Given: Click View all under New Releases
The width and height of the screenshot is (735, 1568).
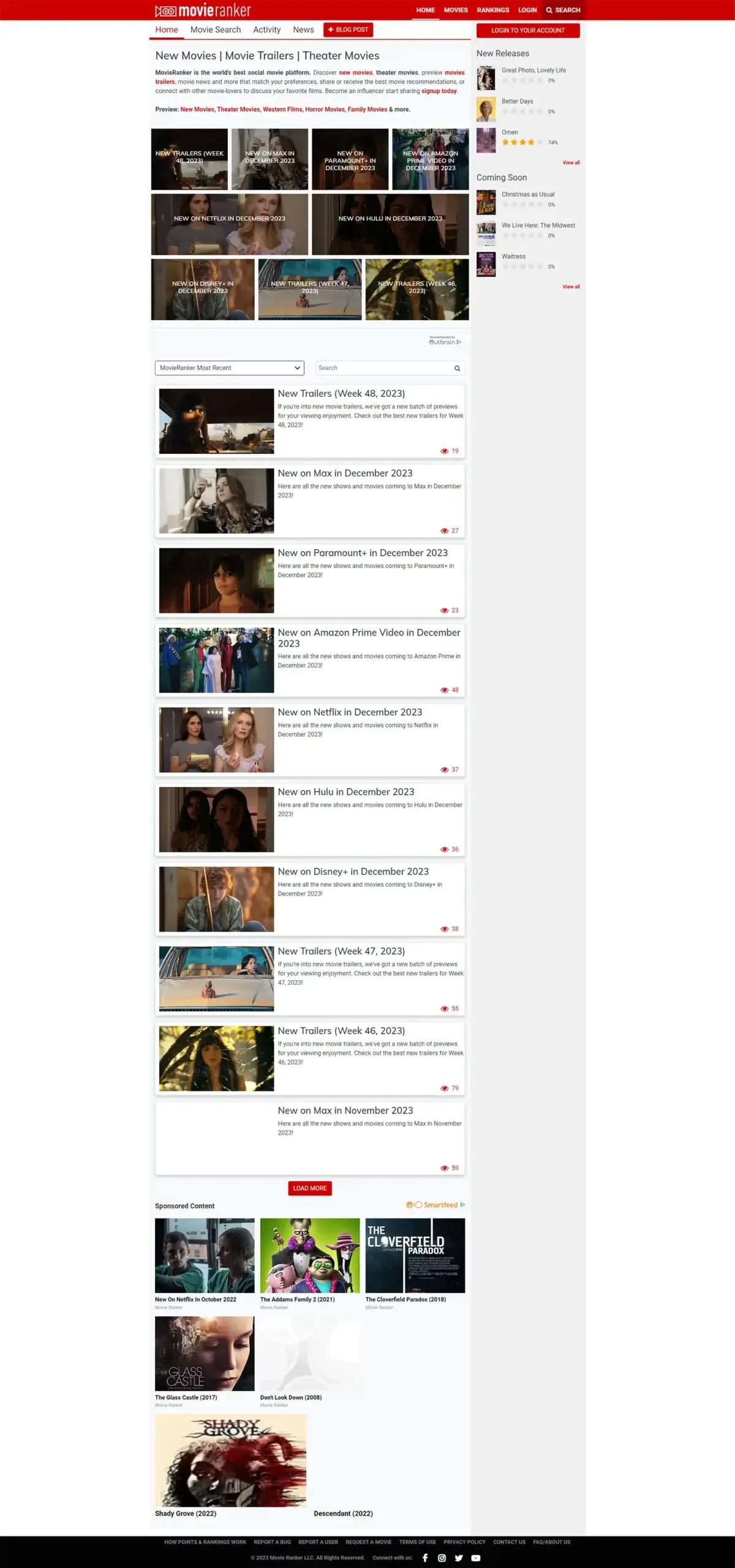Looking at the screenshot, I should point(571,163).
